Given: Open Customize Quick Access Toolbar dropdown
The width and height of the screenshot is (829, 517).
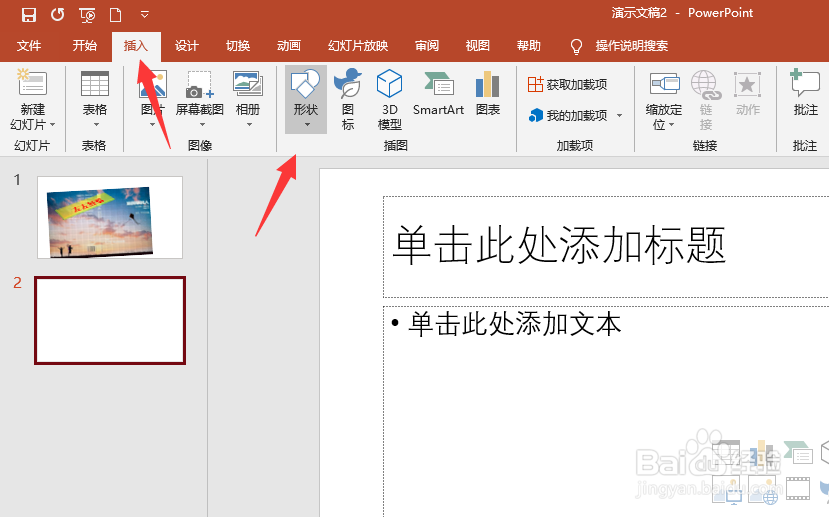Looking at the screenshot, I should coord(144,15).
